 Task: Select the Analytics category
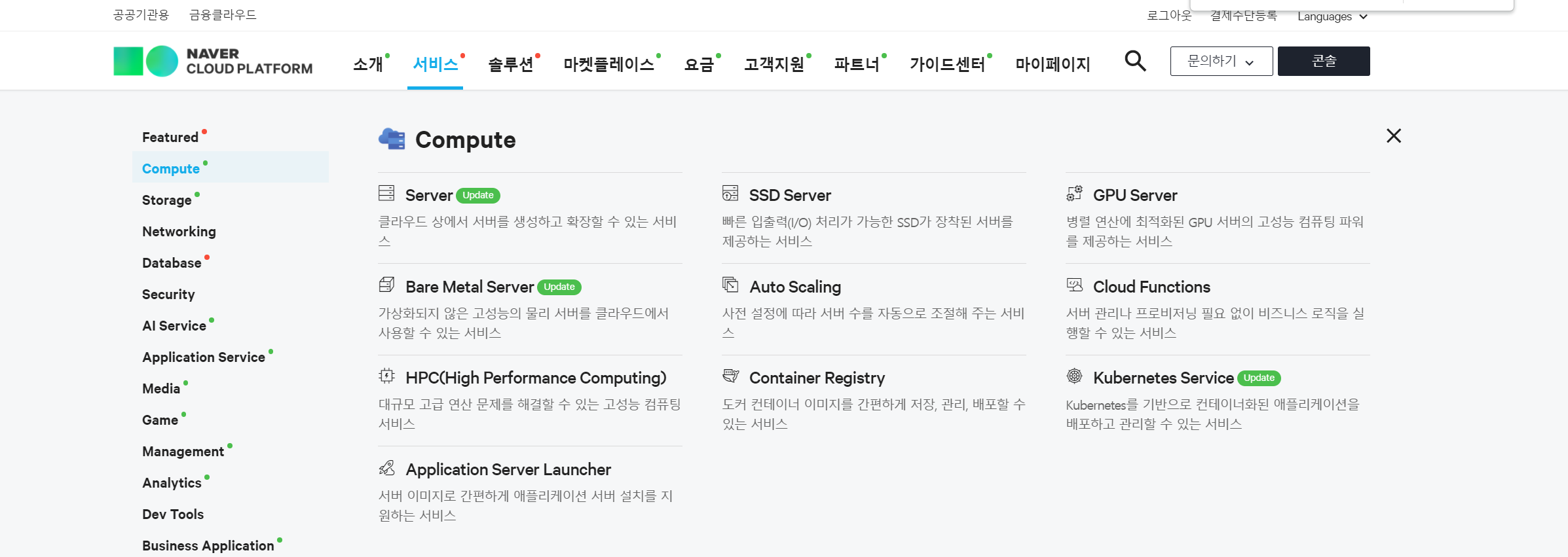(172, 482)
